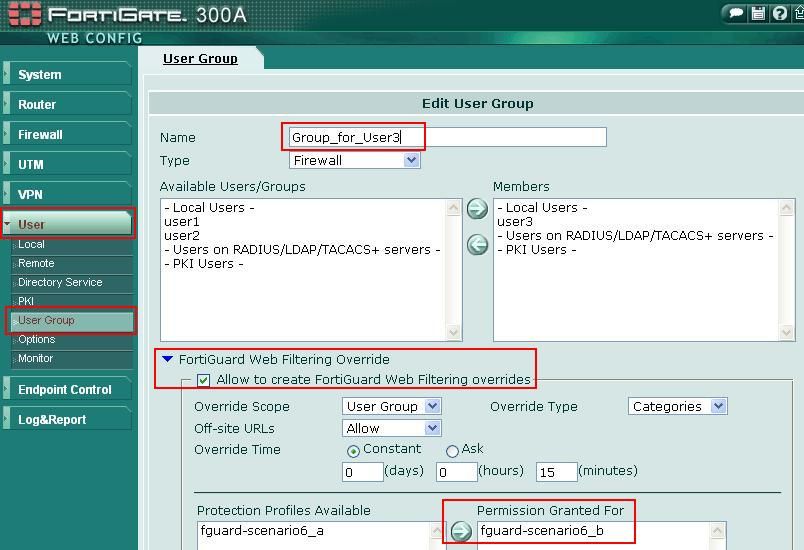Open Directory Service under User menu
The width and height of the screenshot is (804, 550).
pos(60,282)
